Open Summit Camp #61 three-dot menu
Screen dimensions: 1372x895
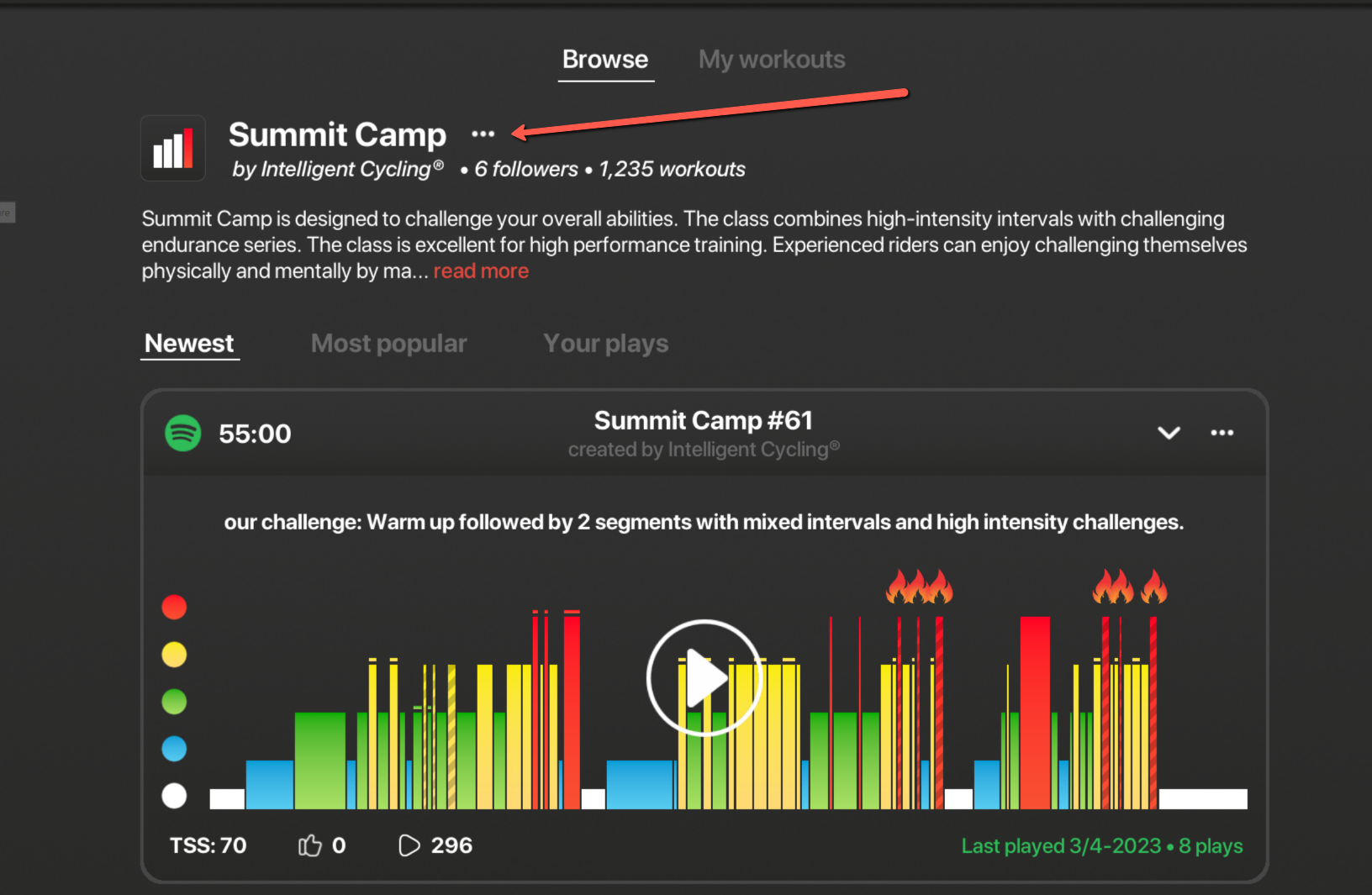click(x=1222, y=433)
